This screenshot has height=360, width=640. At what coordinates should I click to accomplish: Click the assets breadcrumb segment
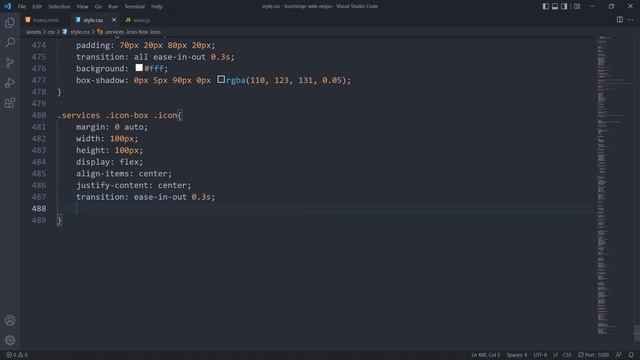click(33, 32)
